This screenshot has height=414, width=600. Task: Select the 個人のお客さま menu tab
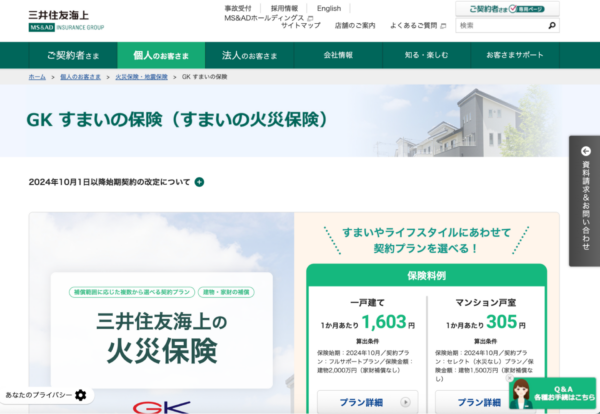161,55
